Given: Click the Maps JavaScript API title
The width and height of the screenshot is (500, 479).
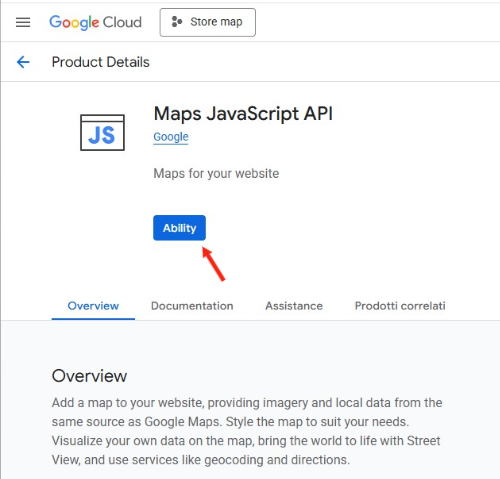Looking at the screenshot, I should [x=243, y=114].
